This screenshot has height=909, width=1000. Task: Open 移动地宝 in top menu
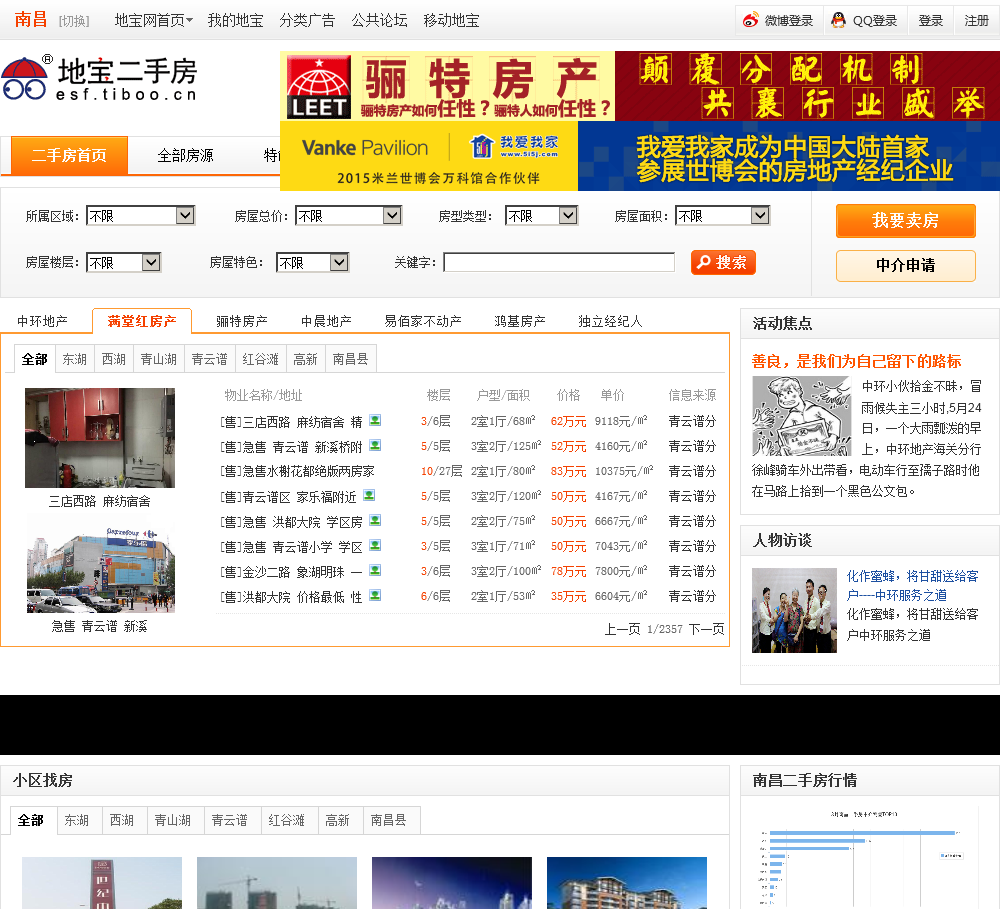point(452,20)
